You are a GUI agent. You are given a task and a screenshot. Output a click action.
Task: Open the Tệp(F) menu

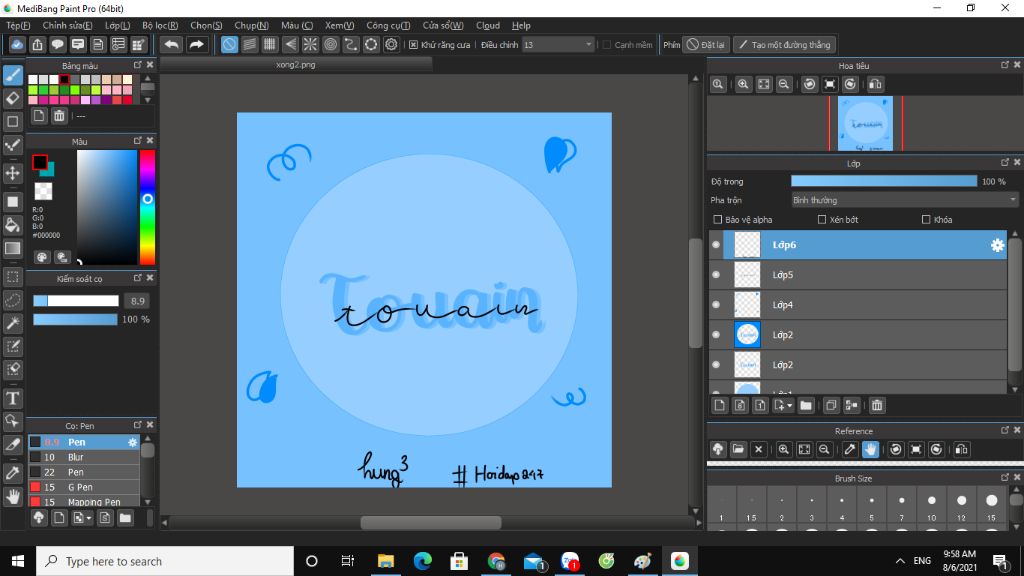click(18, 25)
